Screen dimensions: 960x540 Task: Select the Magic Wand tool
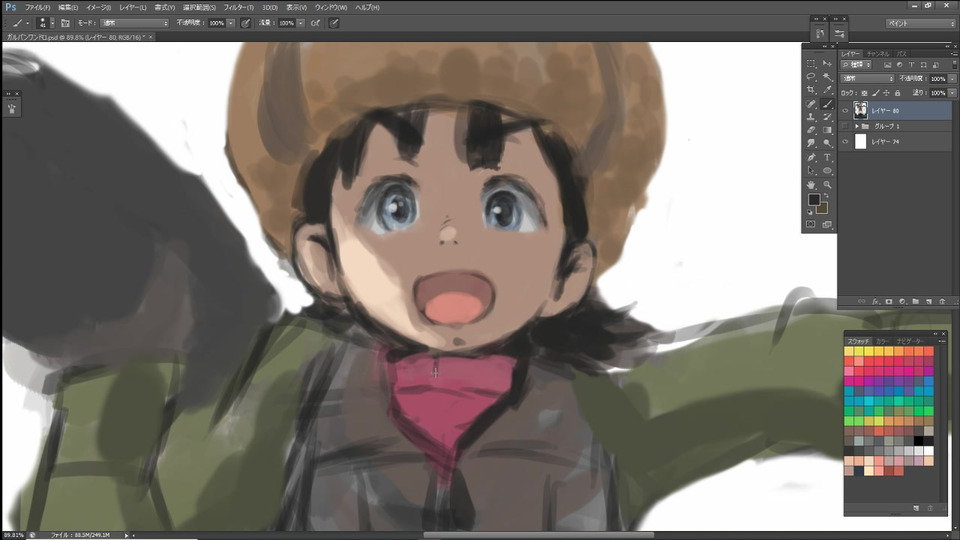point(827,77)
